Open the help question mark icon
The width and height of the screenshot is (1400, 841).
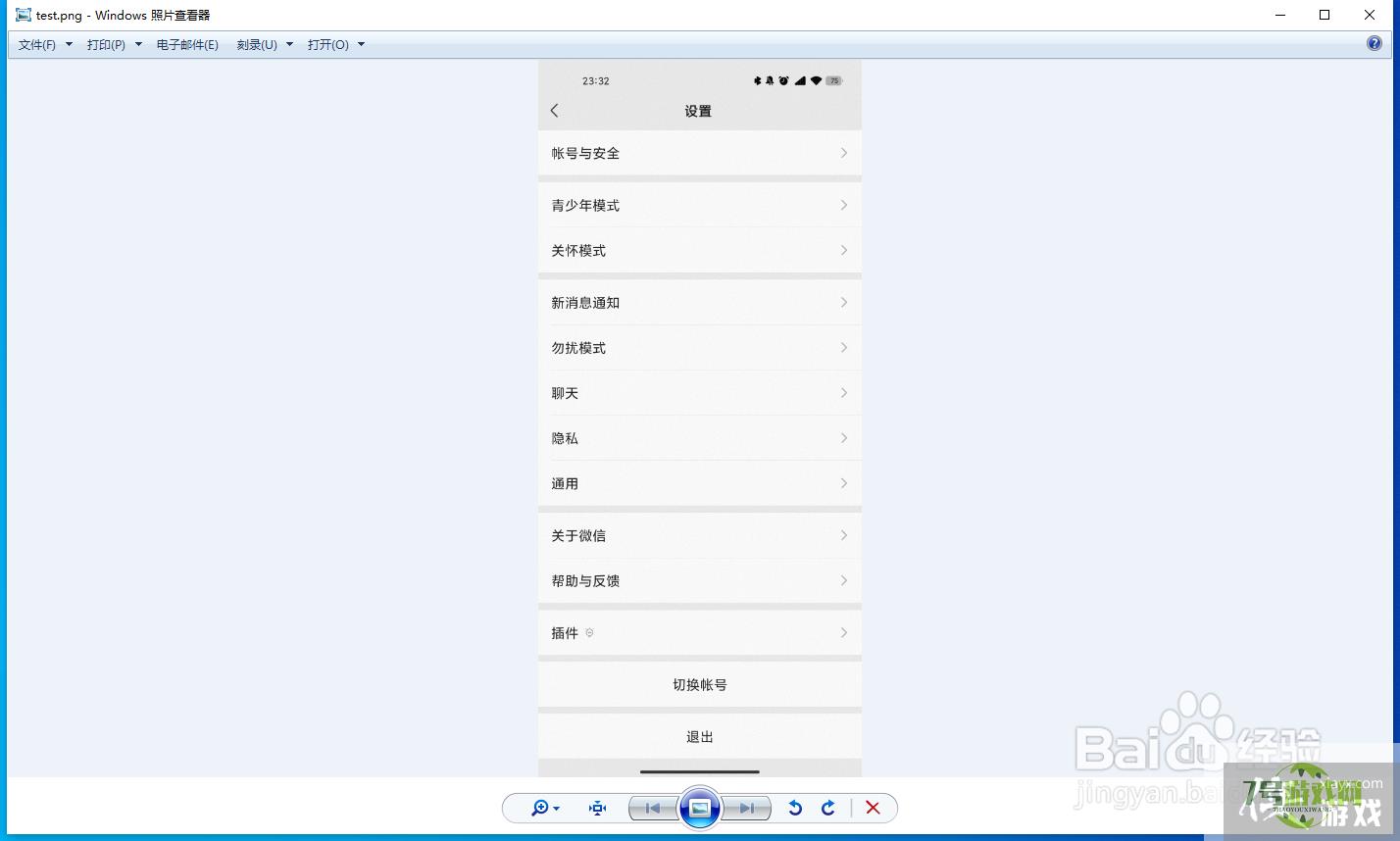(1375, 43)
